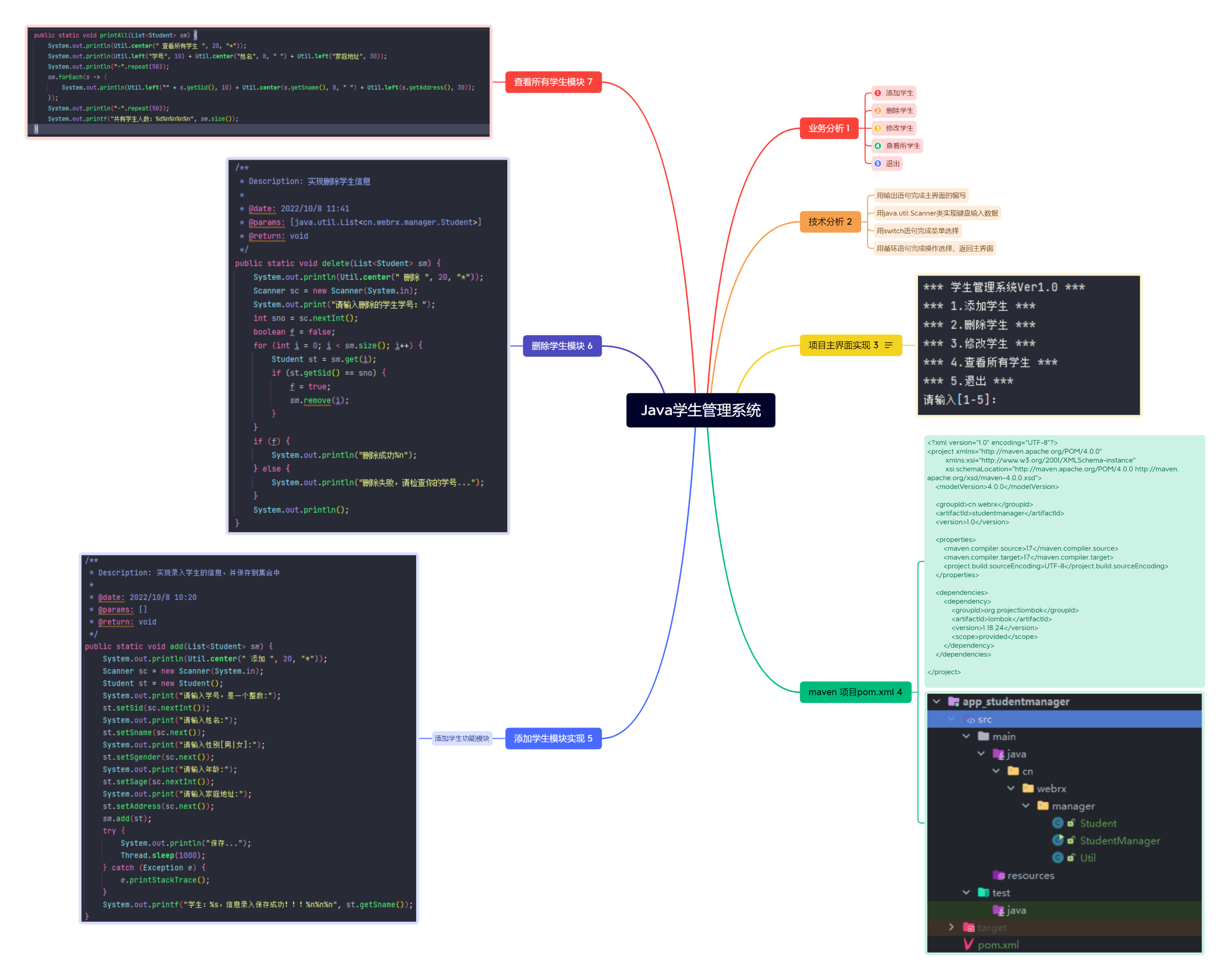Collapse the test folder chevron

966,893
